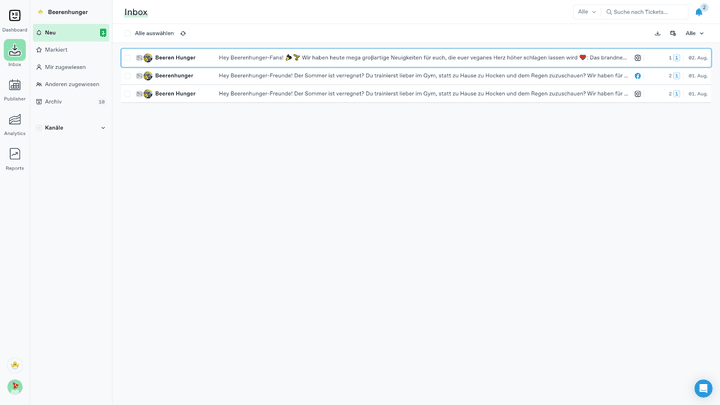The width and height of the screenshot is (720, 405).
Task: Select the Inbox icon in left rail
Action: coord(15,50)
